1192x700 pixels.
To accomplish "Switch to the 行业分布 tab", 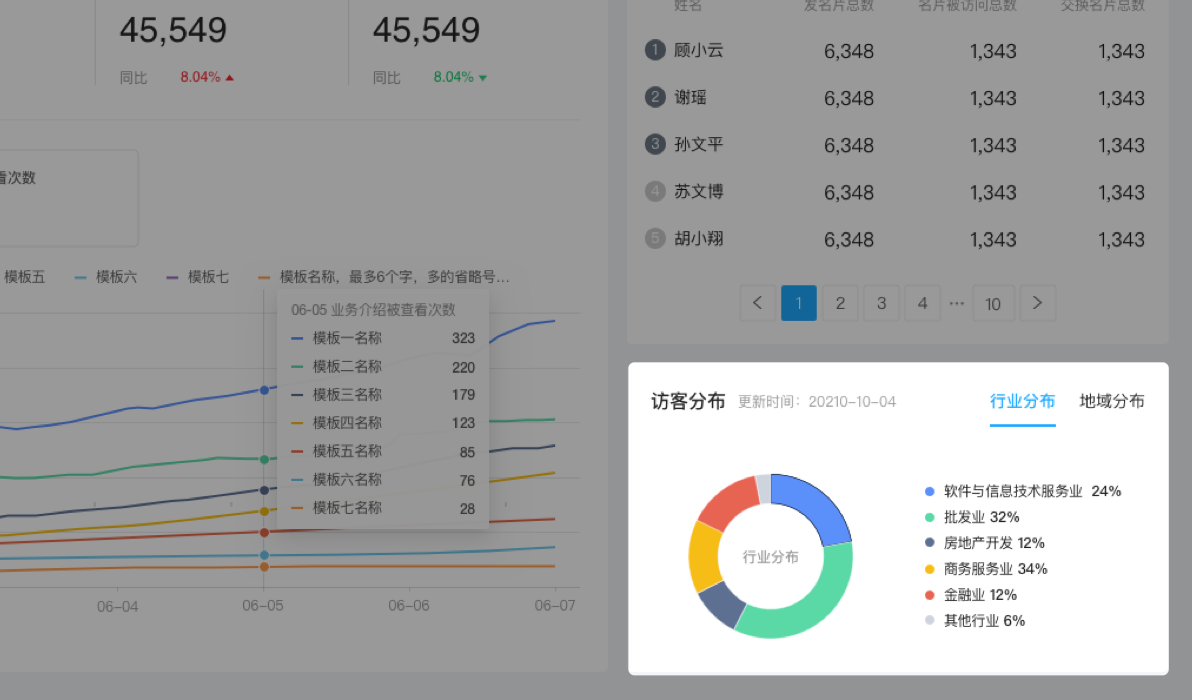I will coord(1022,401).
